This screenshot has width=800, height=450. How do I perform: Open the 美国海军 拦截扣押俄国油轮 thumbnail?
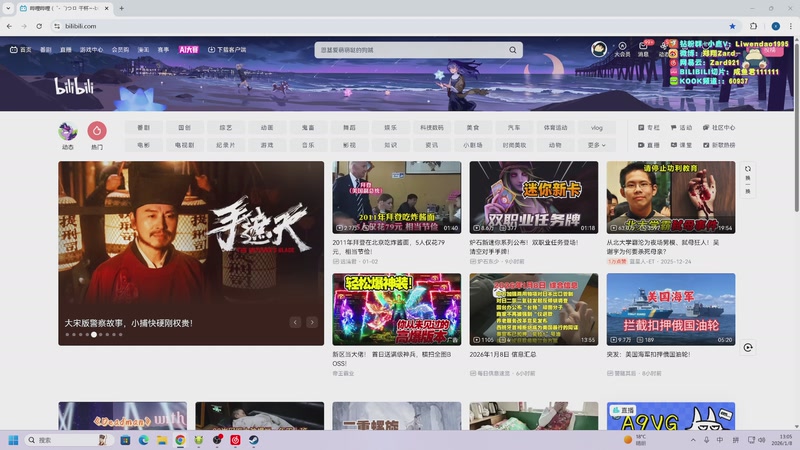[x=671, y=309]
